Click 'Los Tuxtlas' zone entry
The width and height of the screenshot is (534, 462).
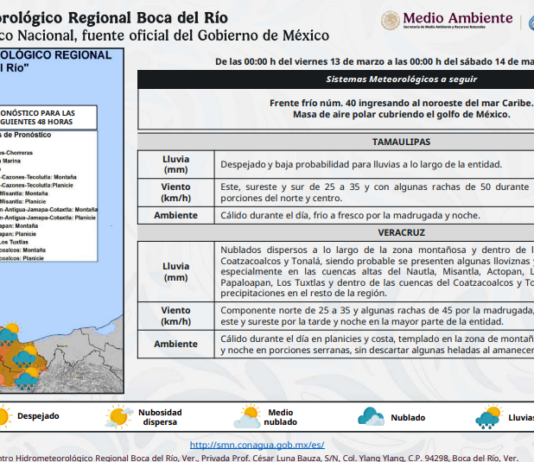point(14,242)
